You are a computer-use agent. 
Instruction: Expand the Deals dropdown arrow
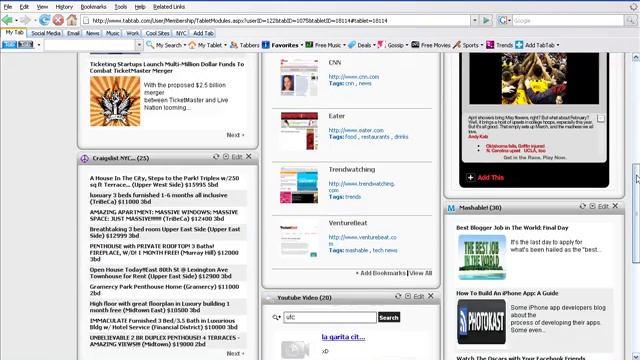[374, 45]
